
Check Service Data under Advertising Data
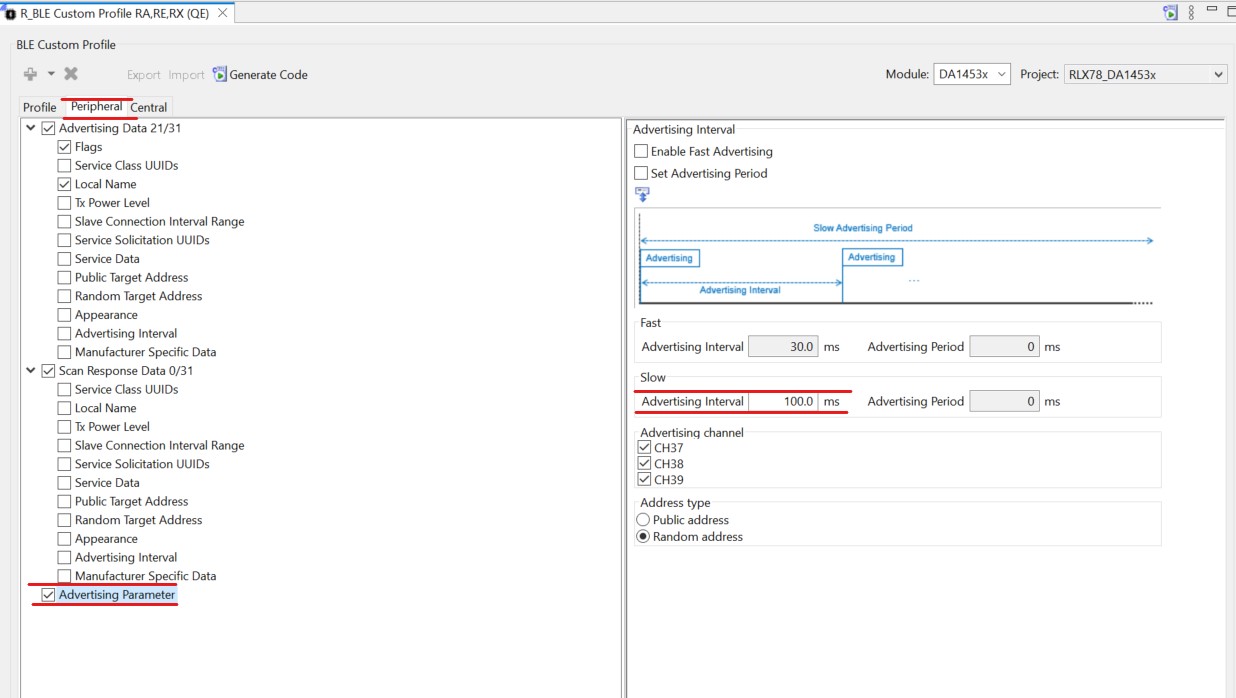pyautogui.click(x=64, y=259)
